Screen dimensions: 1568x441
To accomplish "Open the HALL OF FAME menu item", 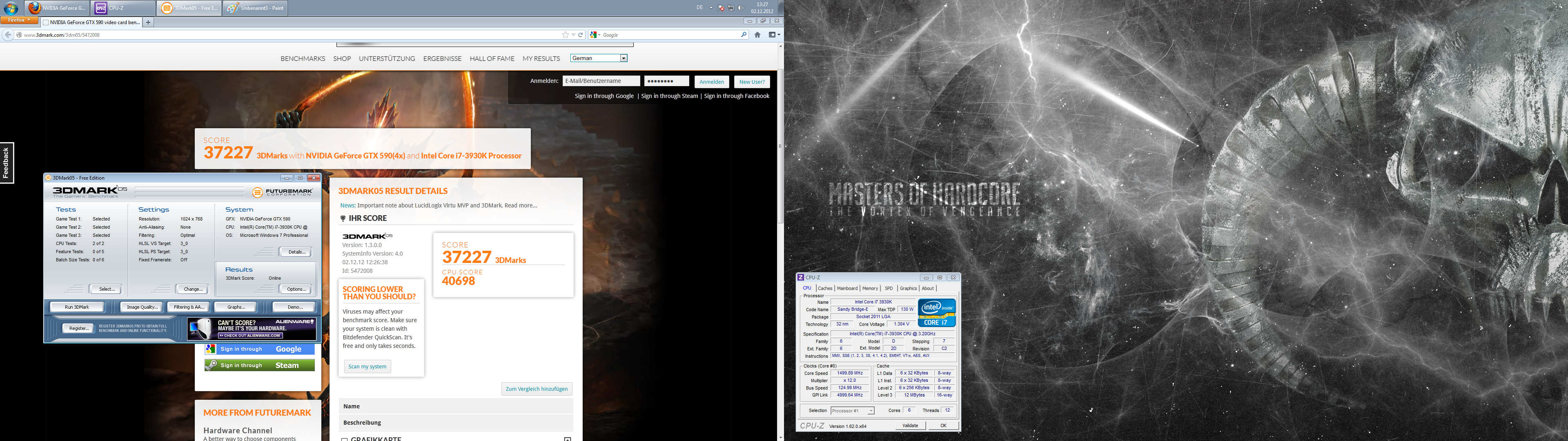I will (492, 58).
